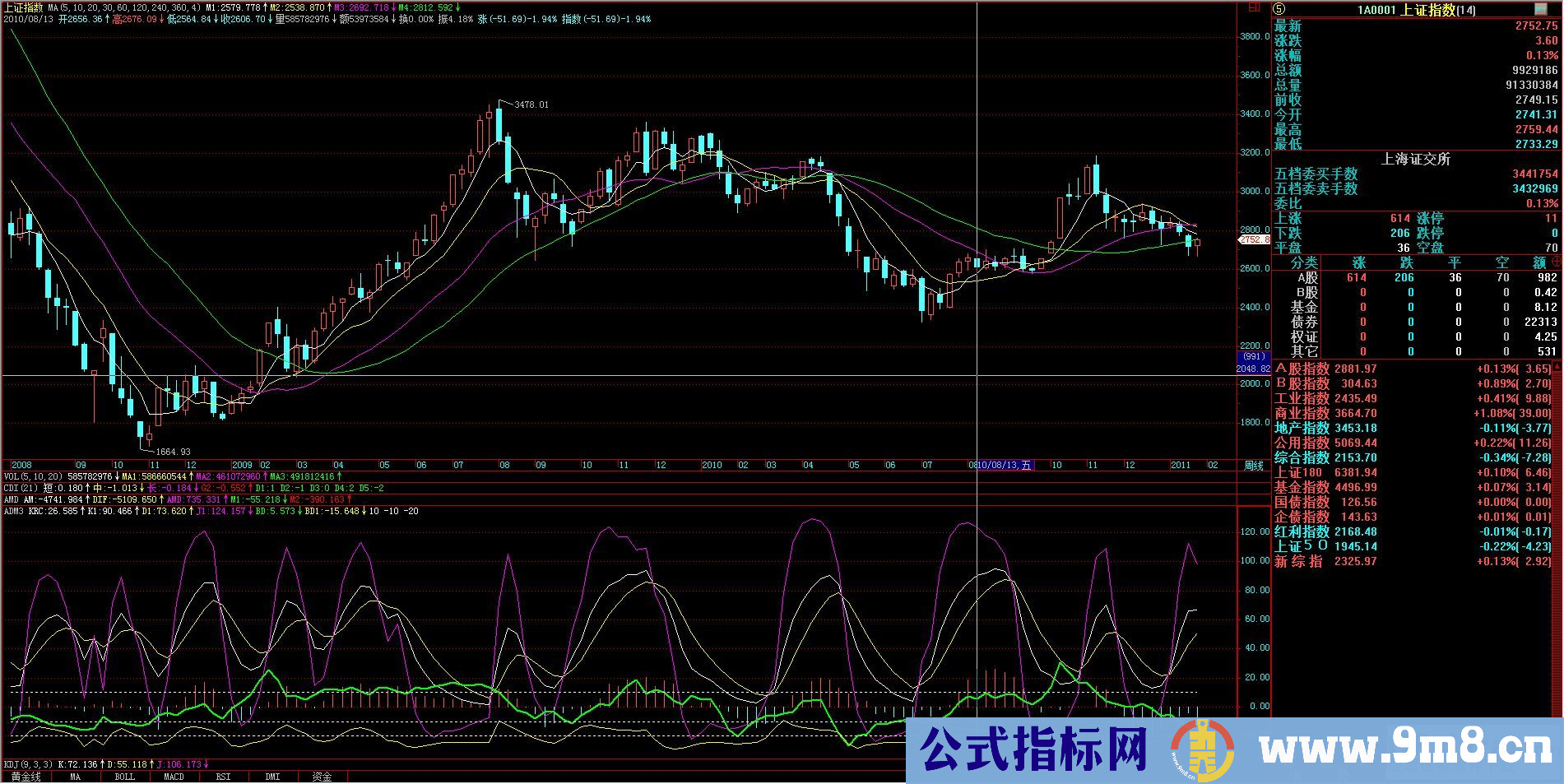Image resolution: width=1564 pixels, height=784 pixels.
Task: Click the 五档委买手数 value 3441754
Action: tap(1535, 174)
